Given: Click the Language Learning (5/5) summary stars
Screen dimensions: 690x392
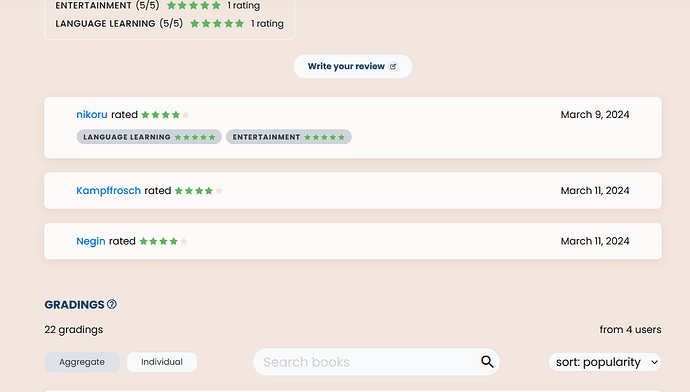Looking at the screenshot, I should [x=217, y=23].
